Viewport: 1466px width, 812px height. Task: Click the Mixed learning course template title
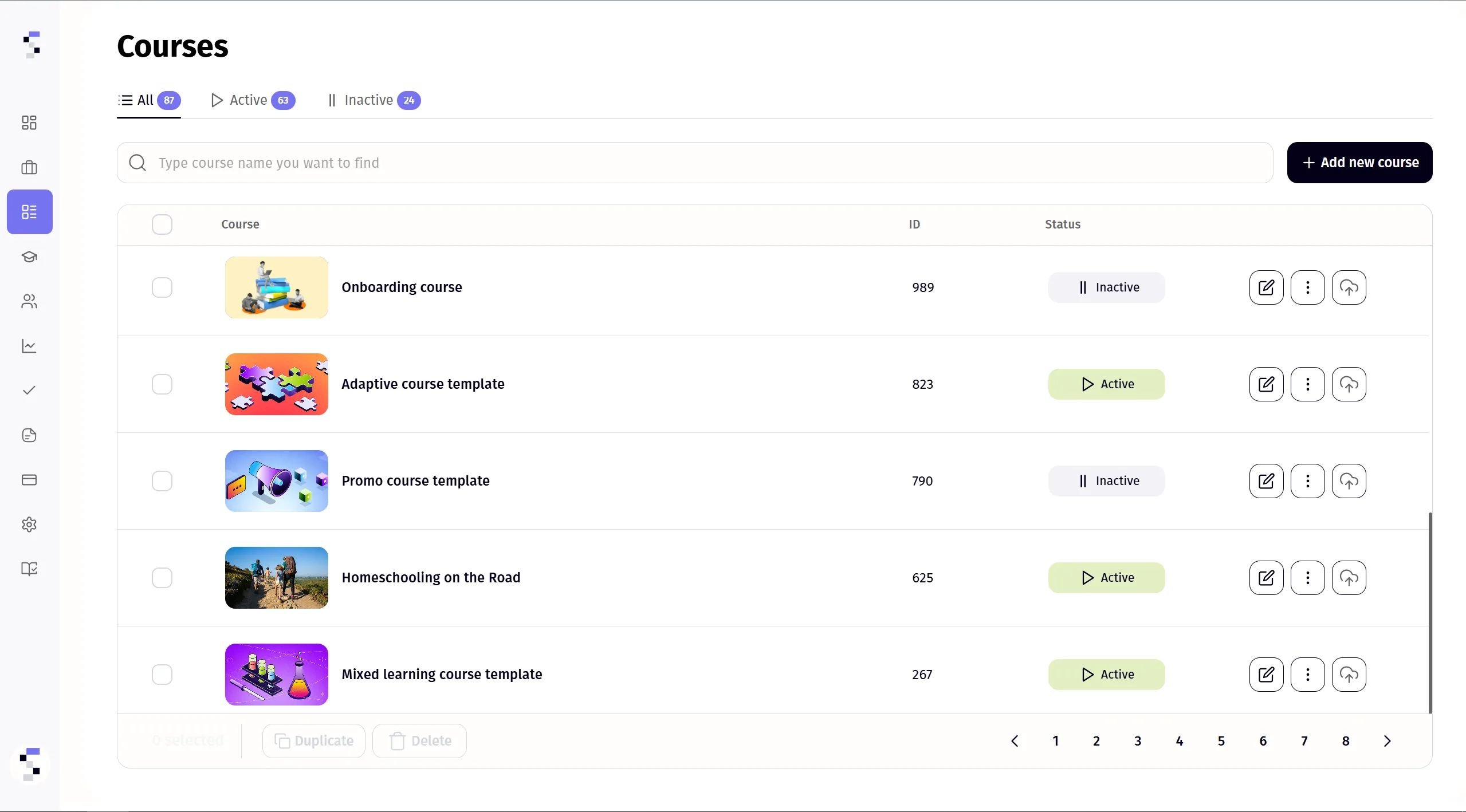coord(442,675)
